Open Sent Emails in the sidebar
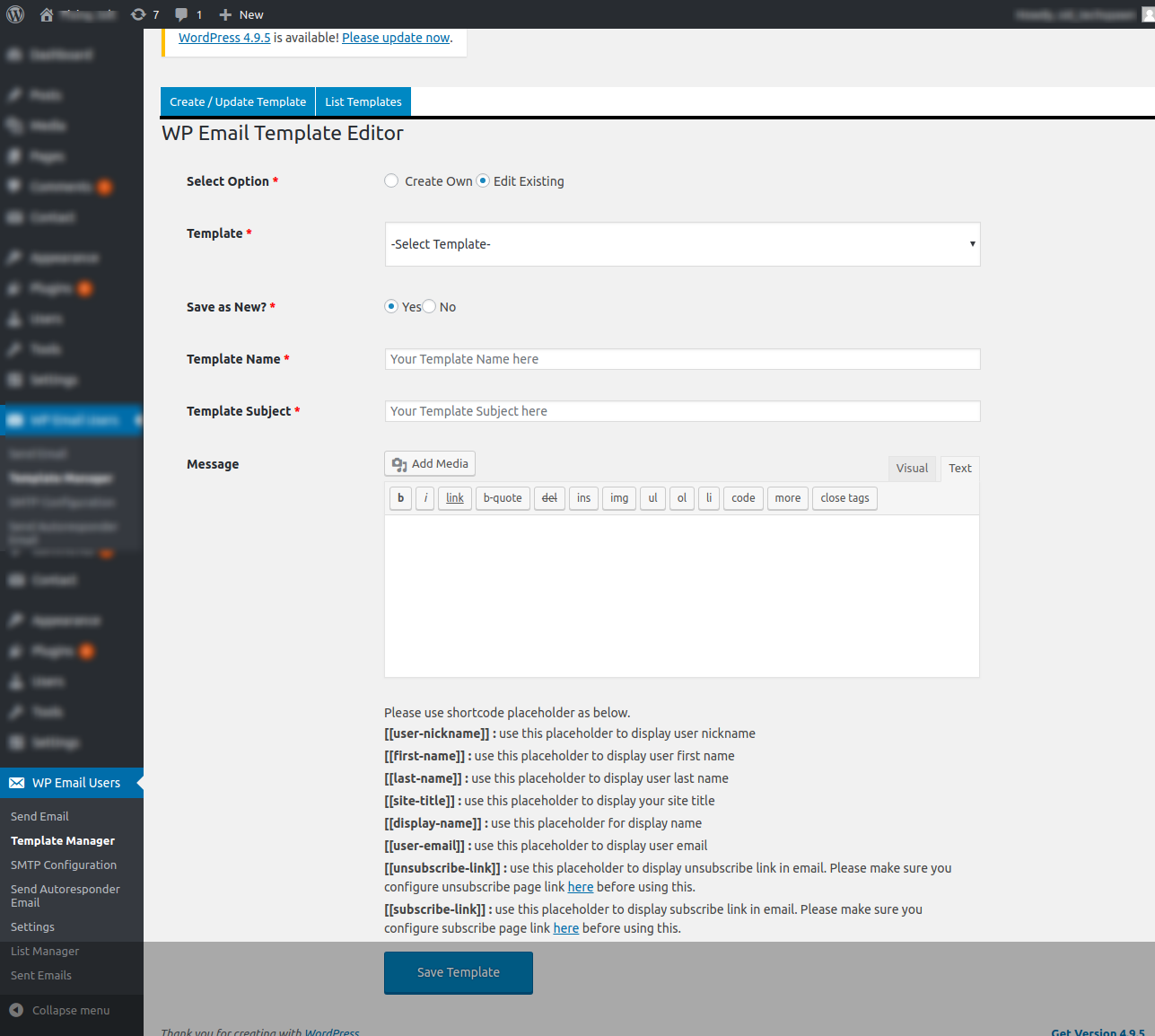The image size is (1155, 1036). point(41,975)
